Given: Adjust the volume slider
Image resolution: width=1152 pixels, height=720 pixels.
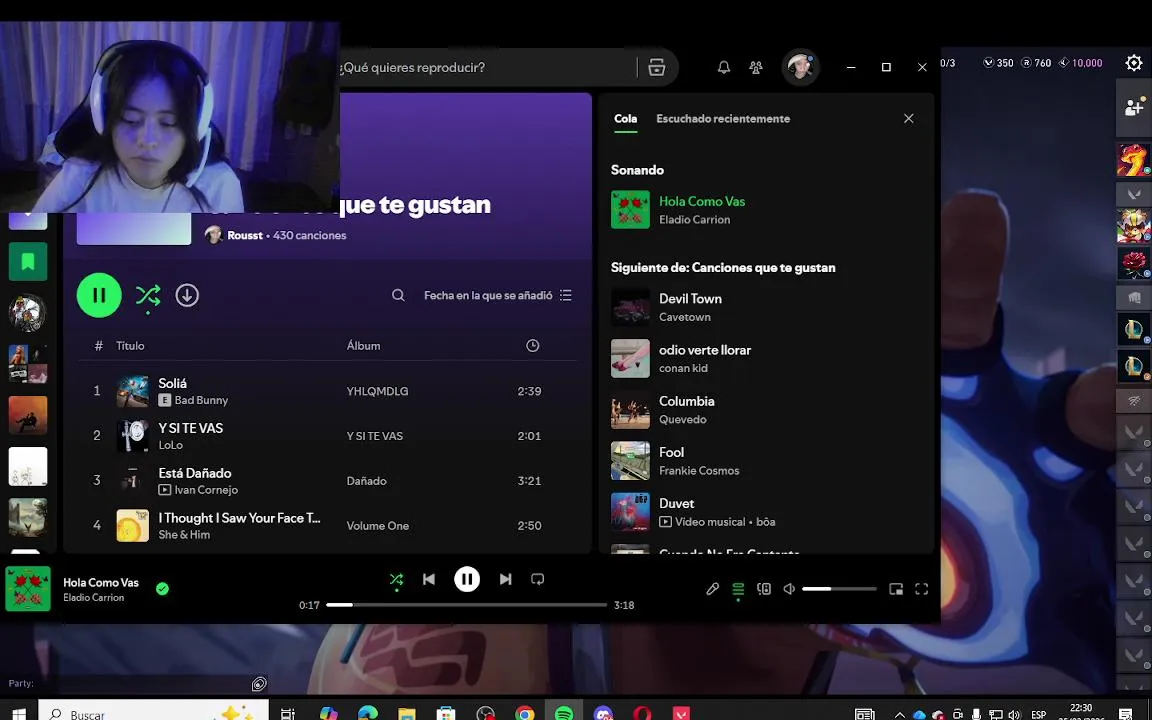Looking at the screenshot, I should click(839, 588).
